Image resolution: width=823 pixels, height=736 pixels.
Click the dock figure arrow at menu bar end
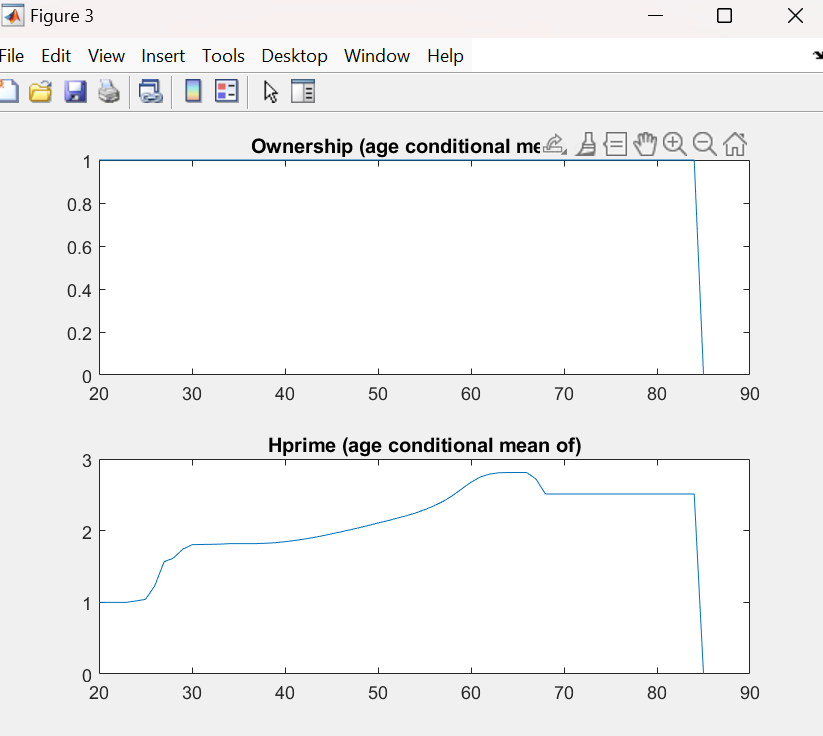click(x=818, y=55)
